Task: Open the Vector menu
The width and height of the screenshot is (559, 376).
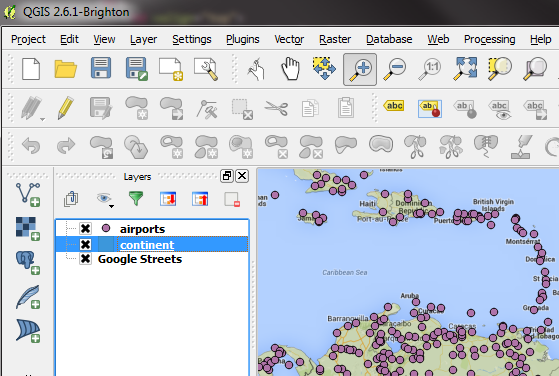Action: pyautogui.click(x=289, y=39)
